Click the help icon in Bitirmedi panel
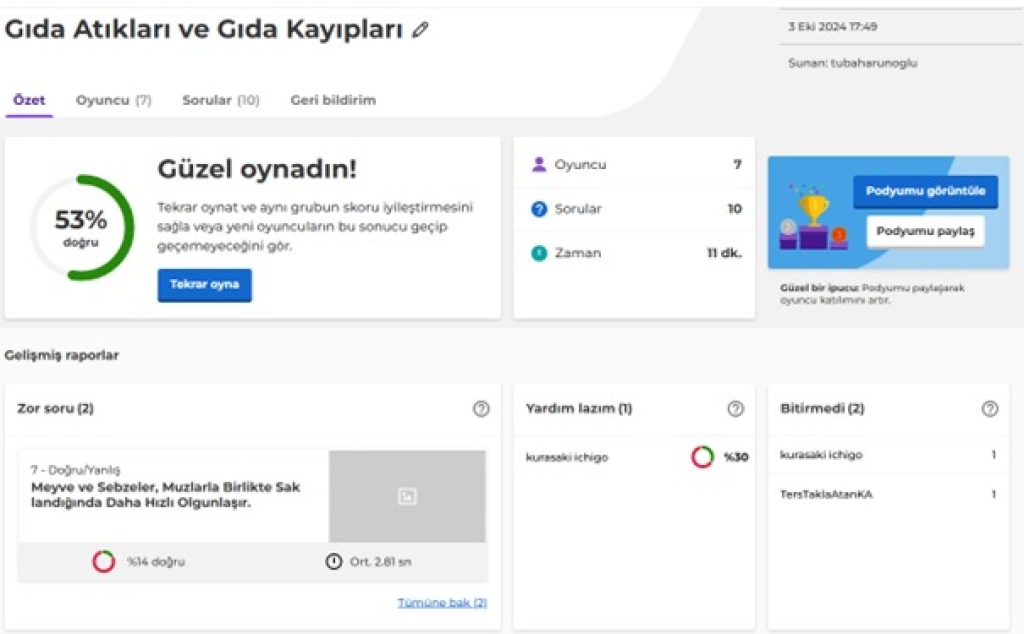The image size is (1024, 634). (990, 408)
